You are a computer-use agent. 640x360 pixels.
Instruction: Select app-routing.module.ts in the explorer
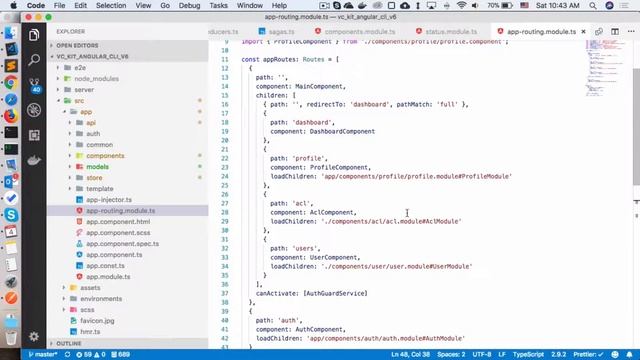coord(120,211)
